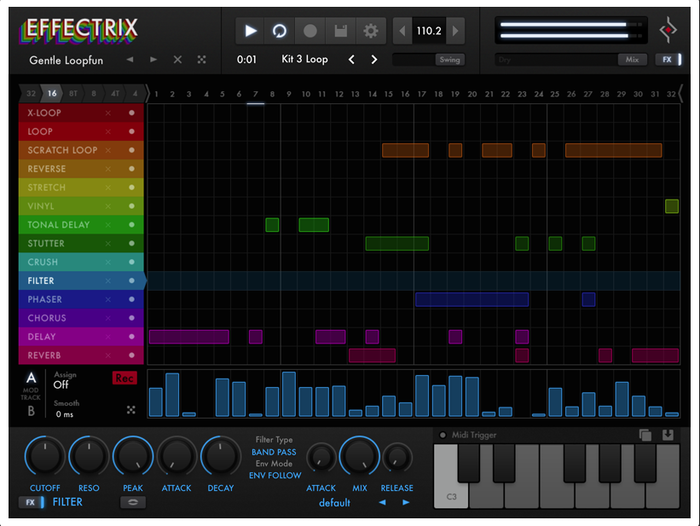Screen dimensions: 700x526
Task: Click the record button in transport
Action: click(x=310, y=31)
